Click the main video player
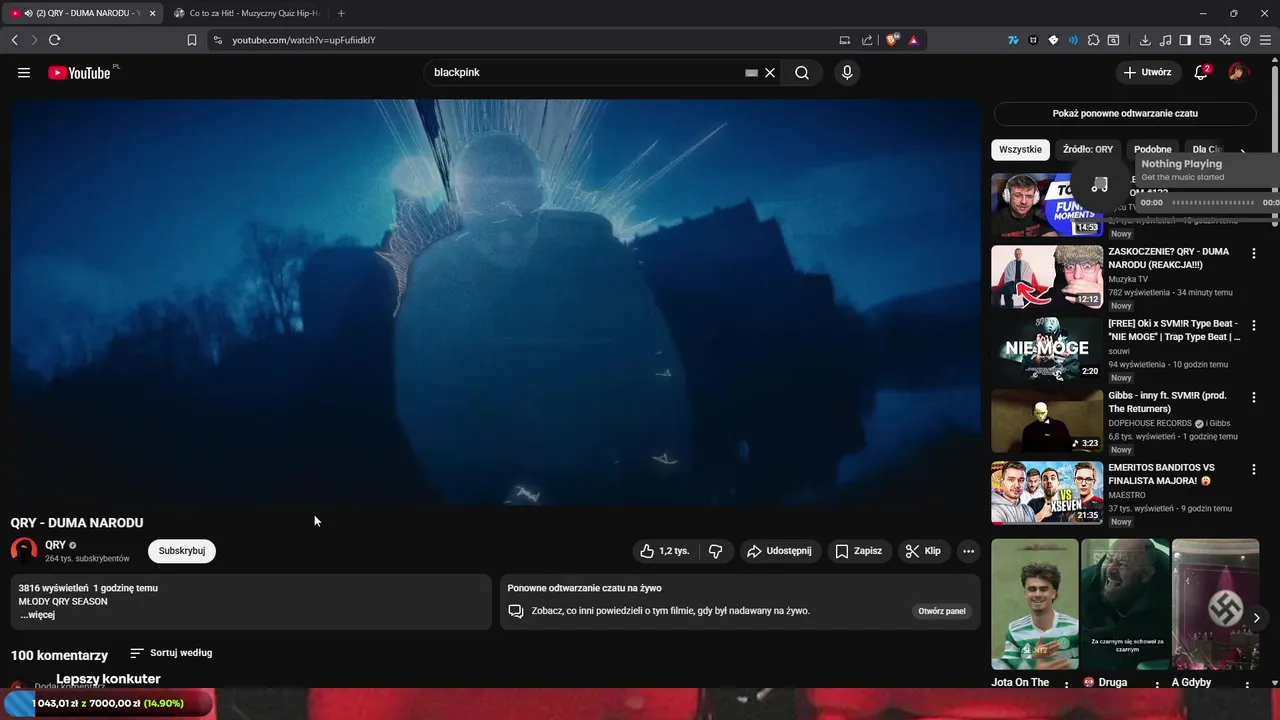1280x720 pixels. [496, 302]
